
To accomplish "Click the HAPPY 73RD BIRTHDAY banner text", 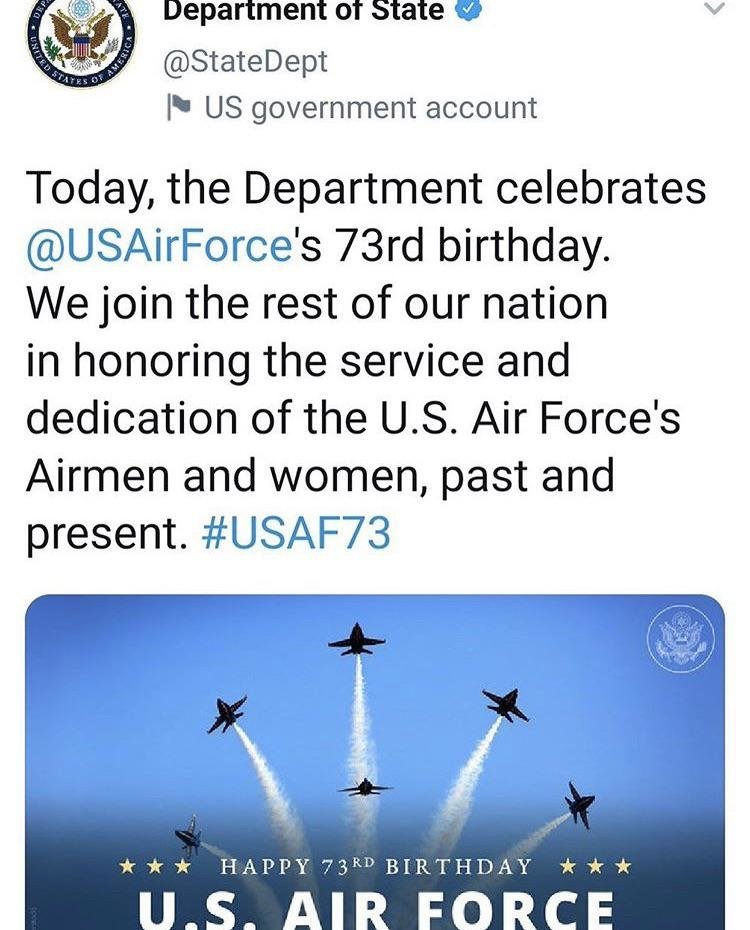I will coord(376,867).
